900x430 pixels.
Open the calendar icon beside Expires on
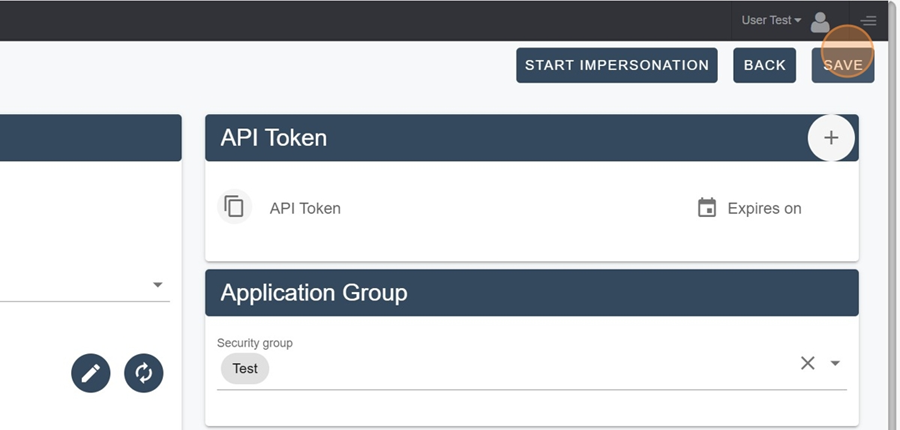pyautogui.click(x=707, y=208)
